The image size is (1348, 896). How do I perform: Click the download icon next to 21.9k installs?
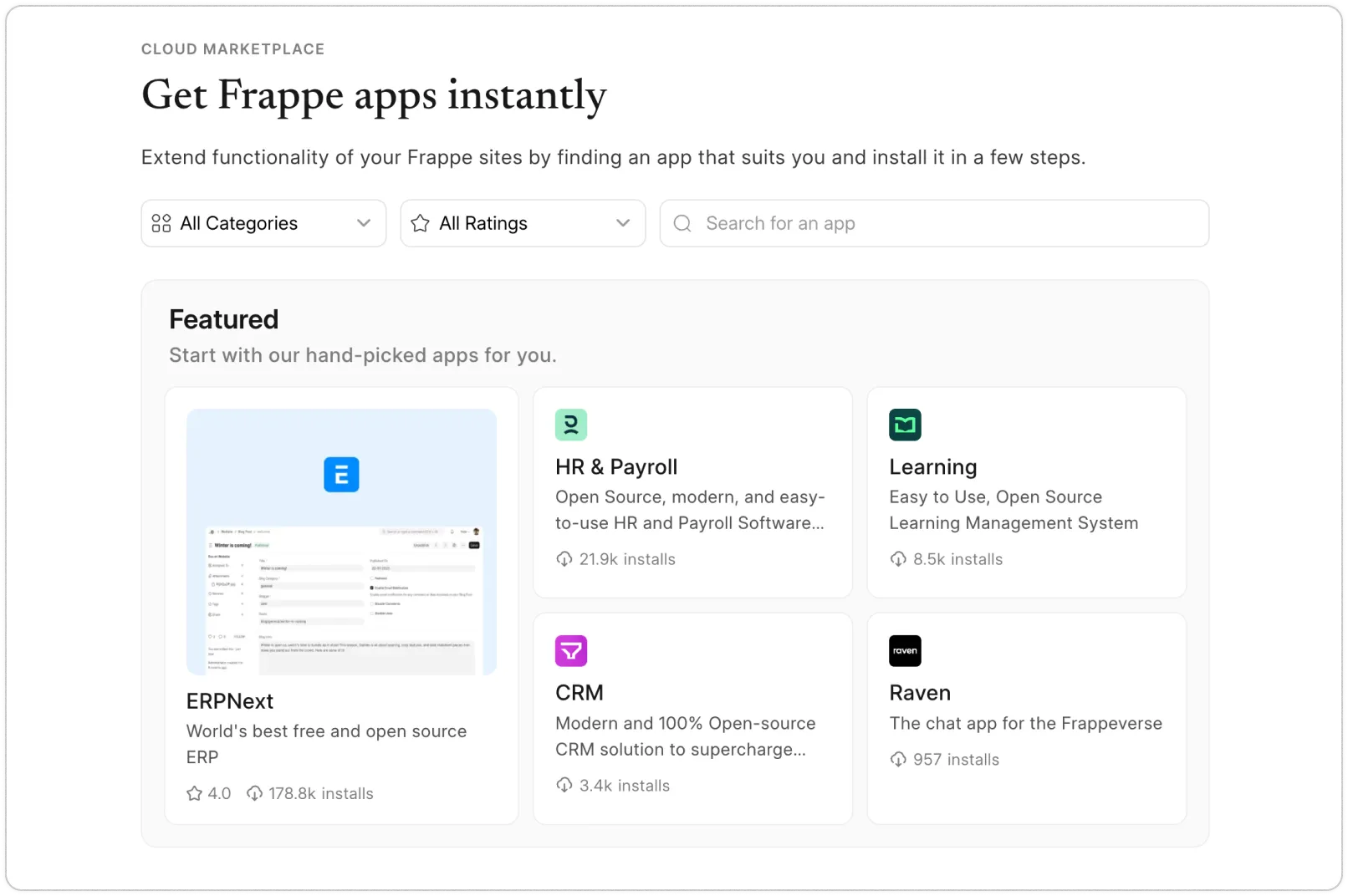point(564,559)
